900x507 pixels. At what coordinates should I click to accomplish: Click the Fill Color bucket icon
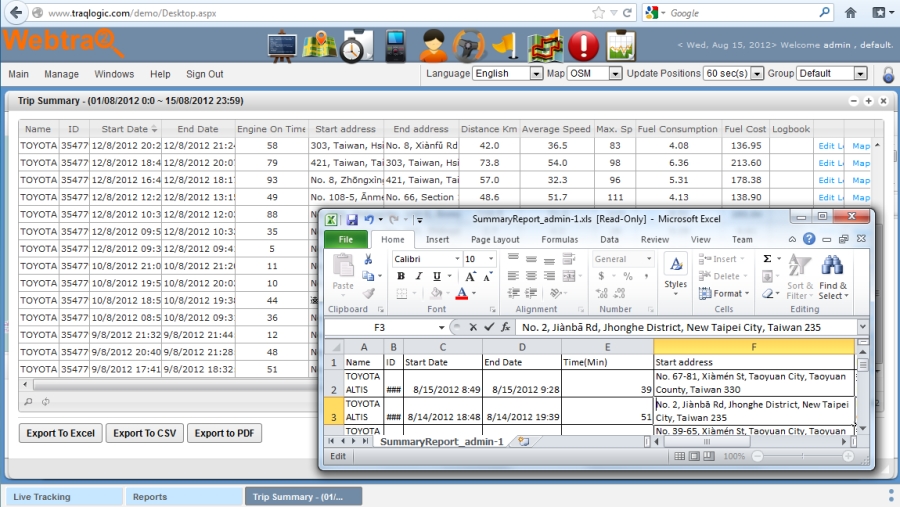436,293
